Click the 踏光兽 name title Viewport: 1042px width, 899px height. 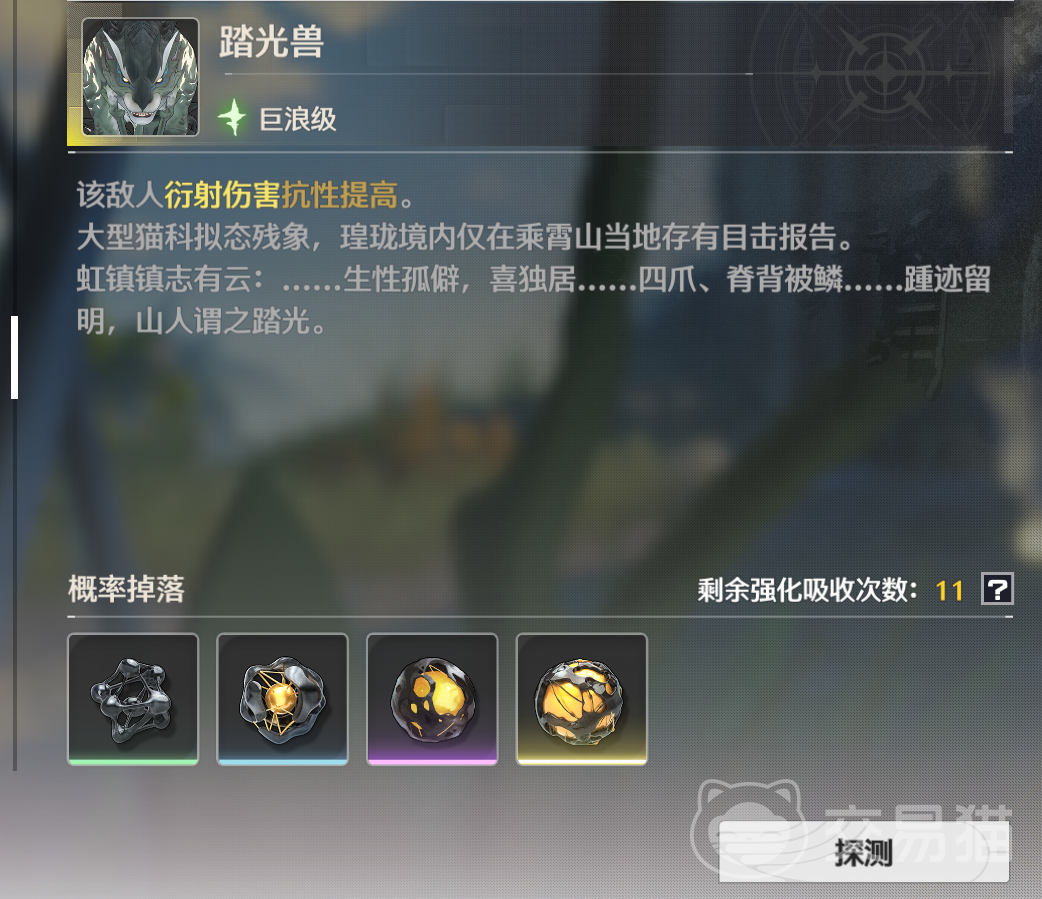click(x=271, y=42)
